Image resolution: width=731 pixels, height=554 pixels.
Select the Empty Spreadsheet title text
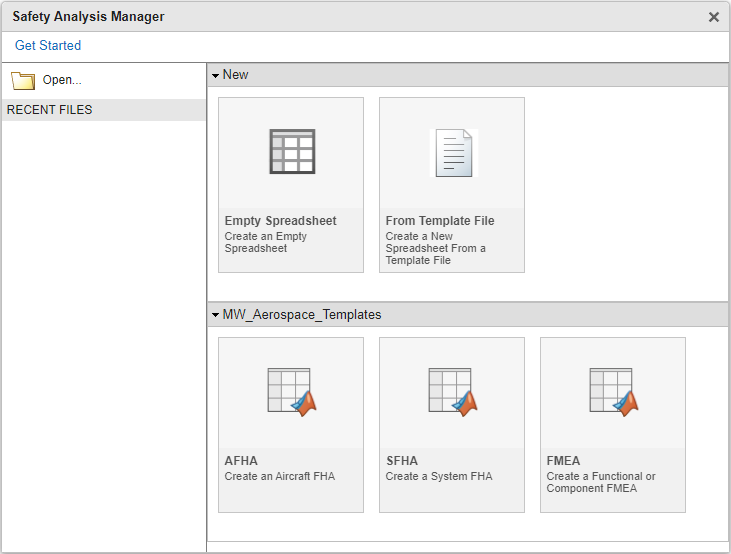[280, 221]
